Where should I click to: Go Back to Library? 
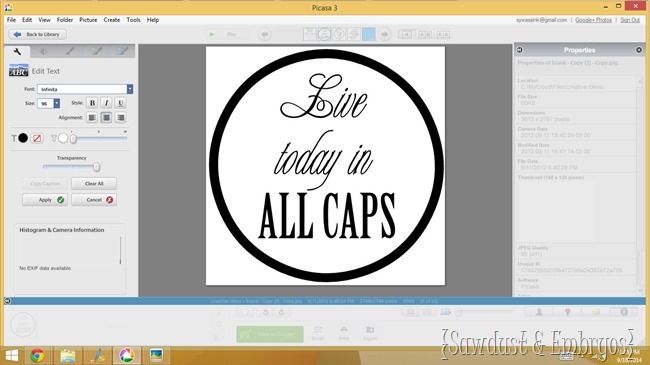pos(37,34)
